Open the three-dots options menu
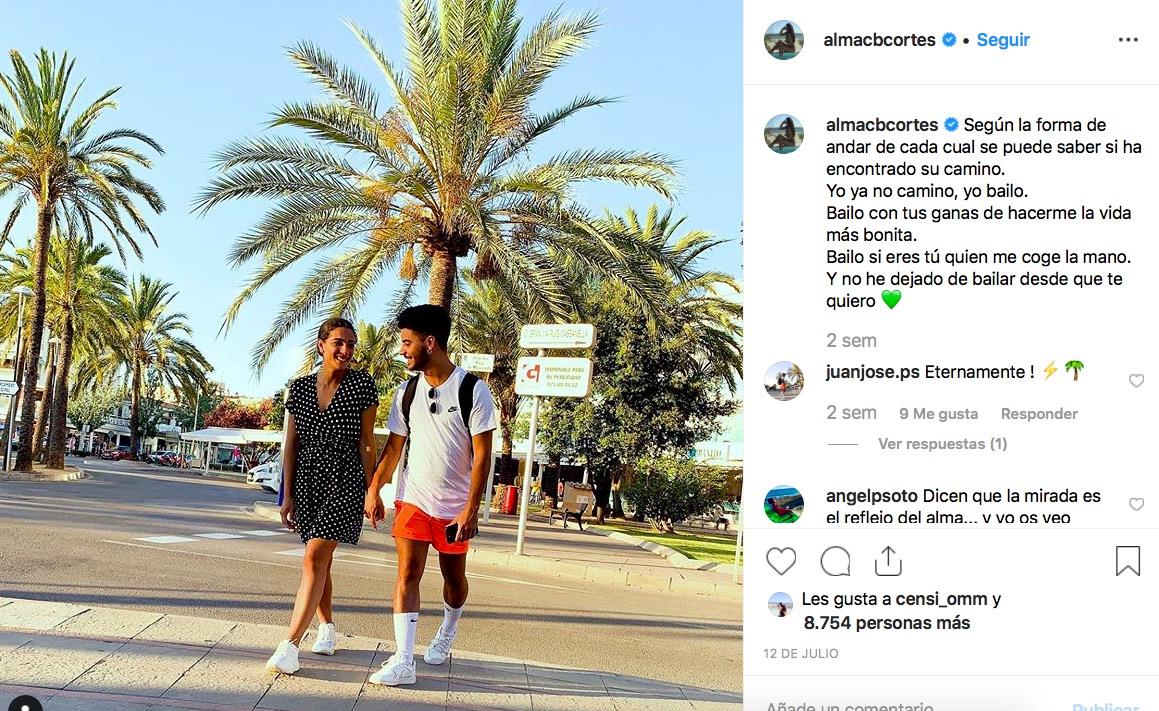This screenshot has height=711, width=1159. 1128,40
